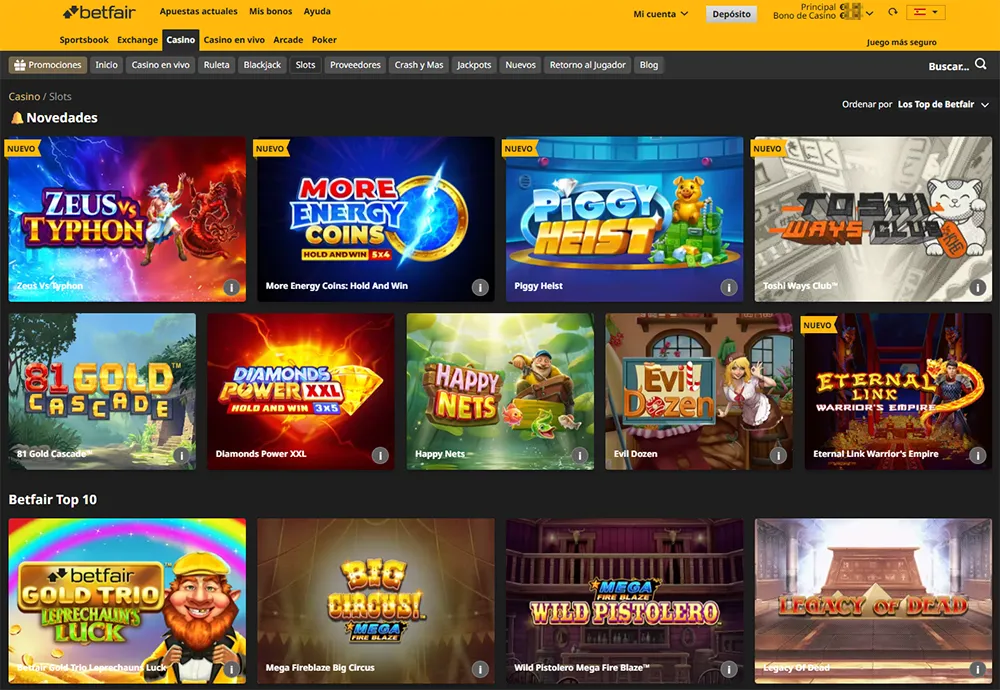
Task: Open Crash y Mas category
Action: tap(419, 65)
